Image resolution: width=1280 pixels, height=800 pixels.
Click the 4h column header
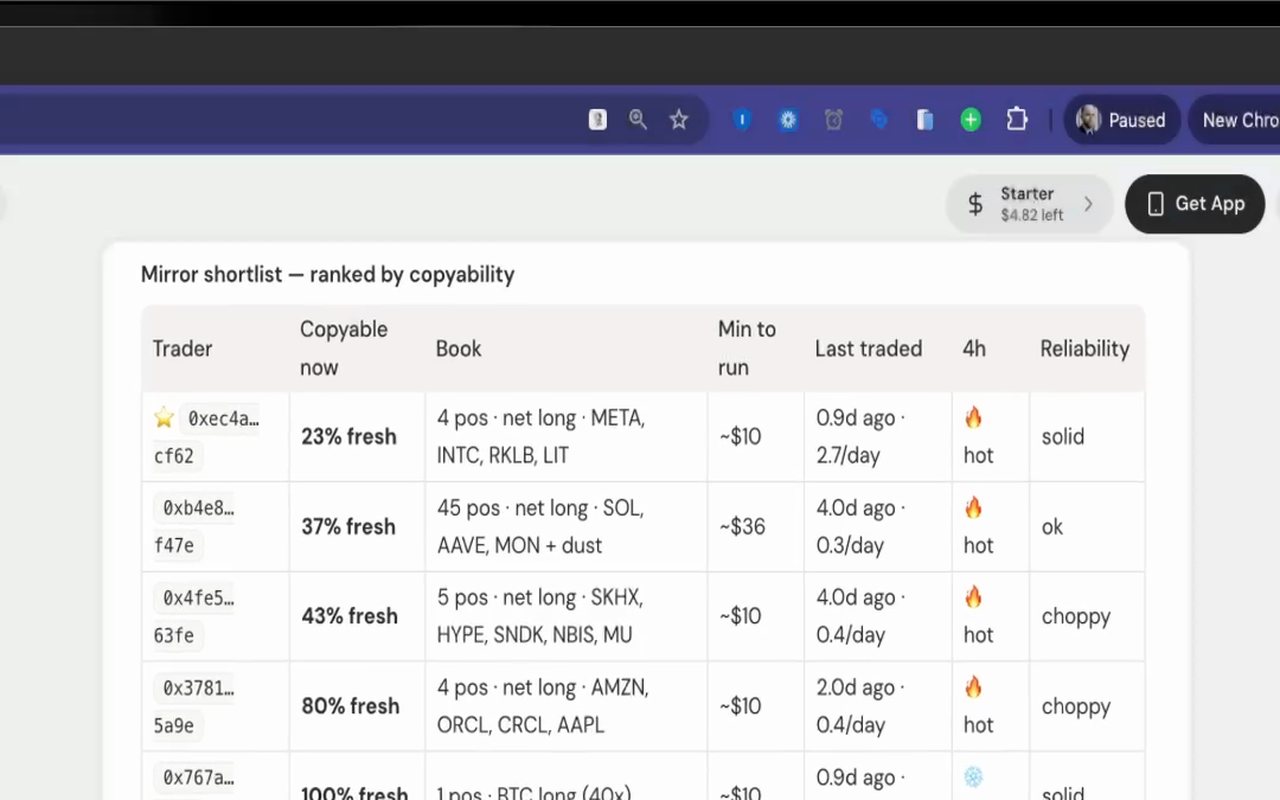974,349
